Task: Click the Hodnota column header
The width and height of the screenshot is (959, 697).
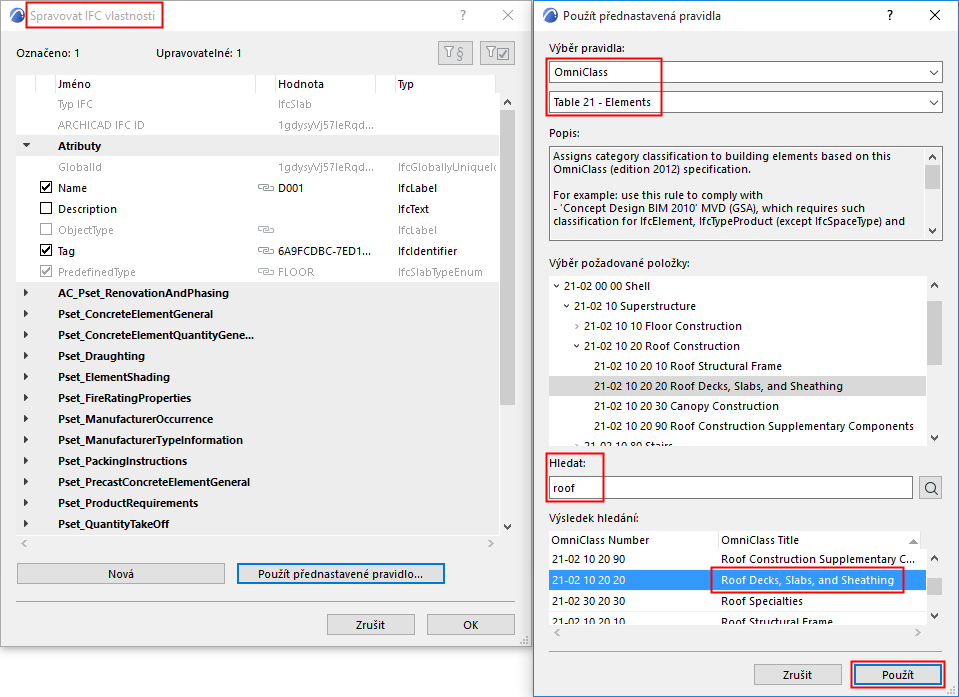Action: point(324,84)
